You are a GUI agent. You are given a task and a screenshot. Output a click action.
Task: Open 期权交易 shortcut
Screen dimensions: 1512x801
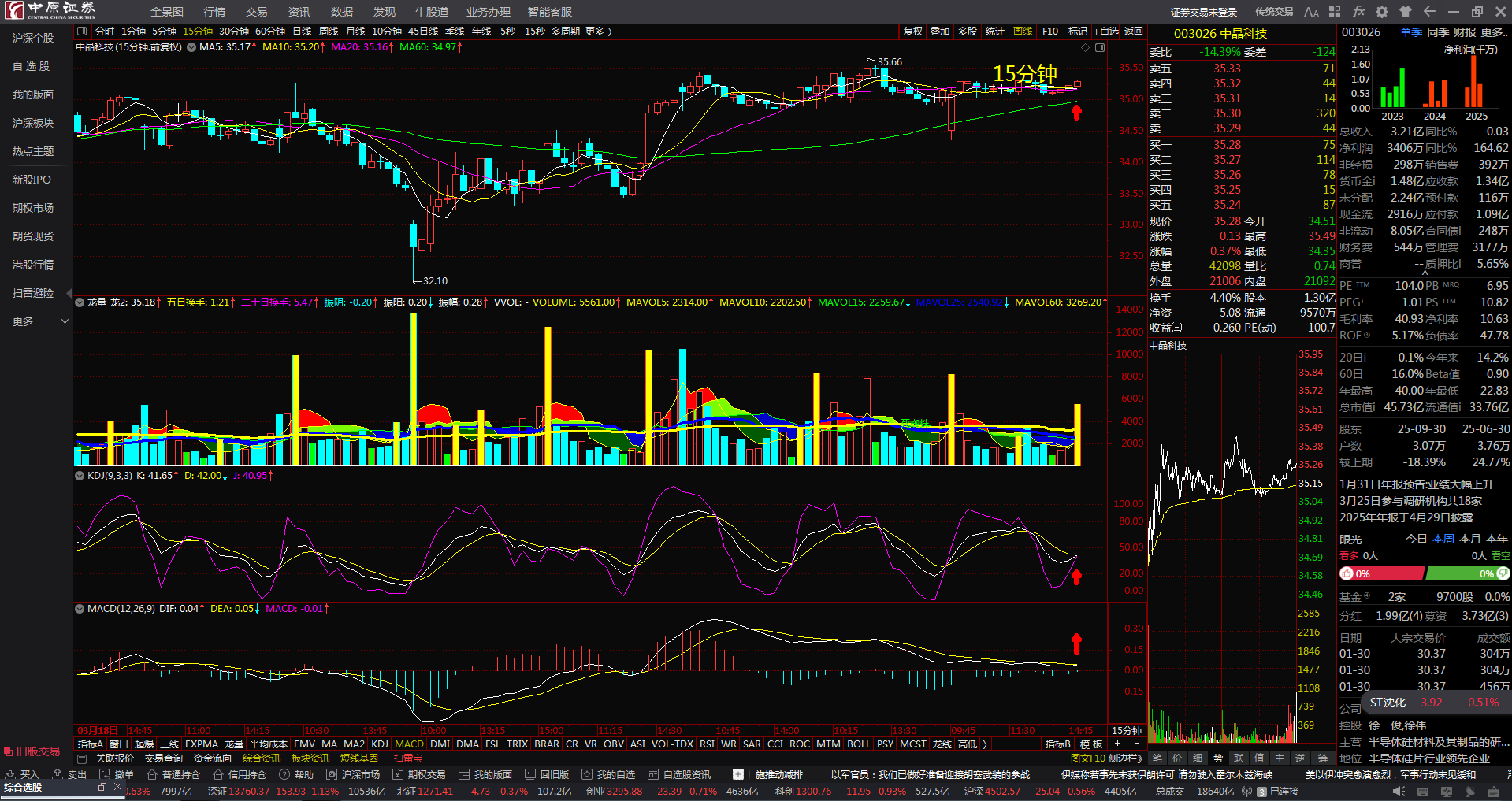pyautogui.click(x=419, y=774)
